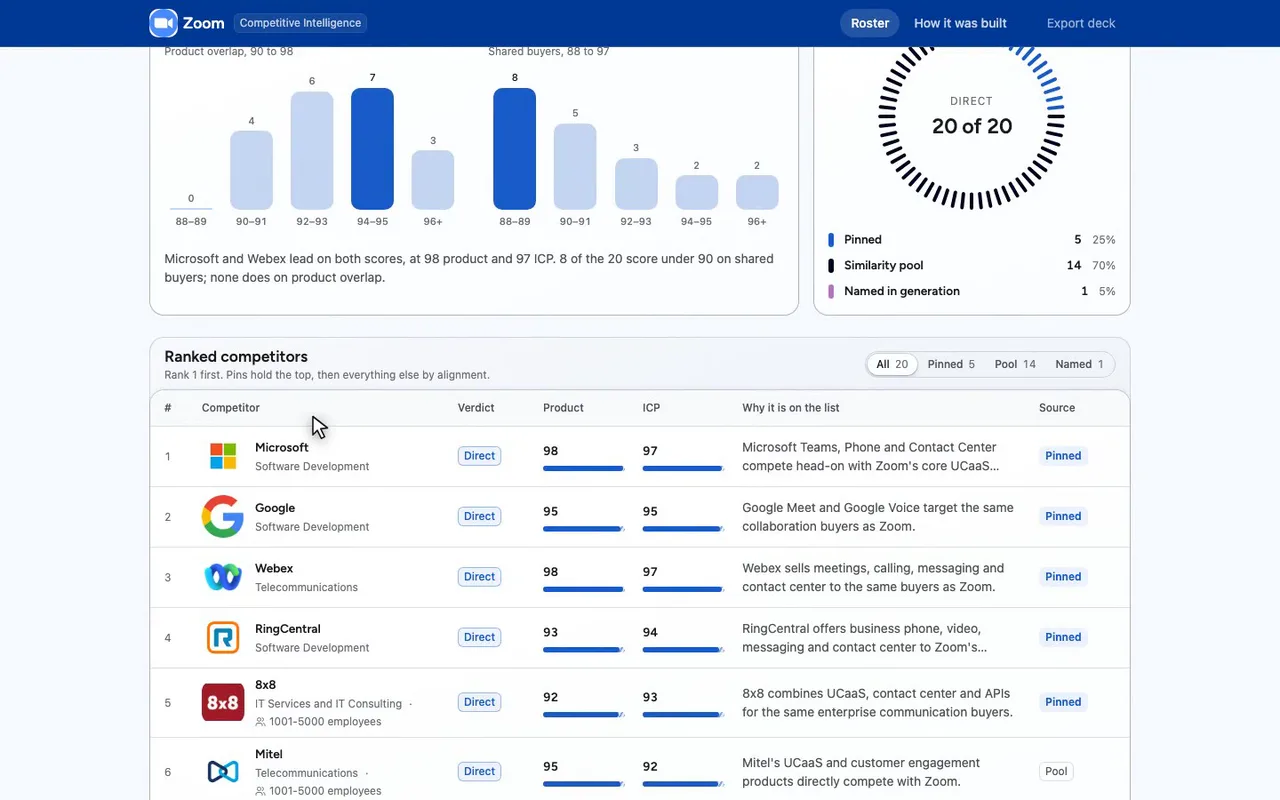Switch filter to Pinned 5

click(951, 364)
